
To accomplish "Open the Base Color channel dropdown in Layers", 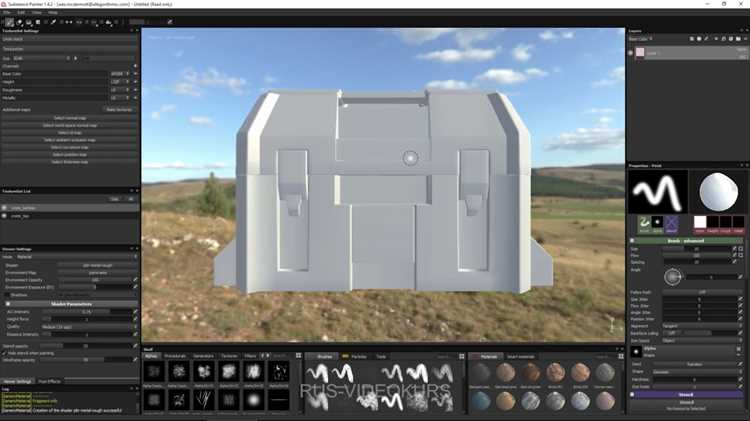I will coord(641,39).
